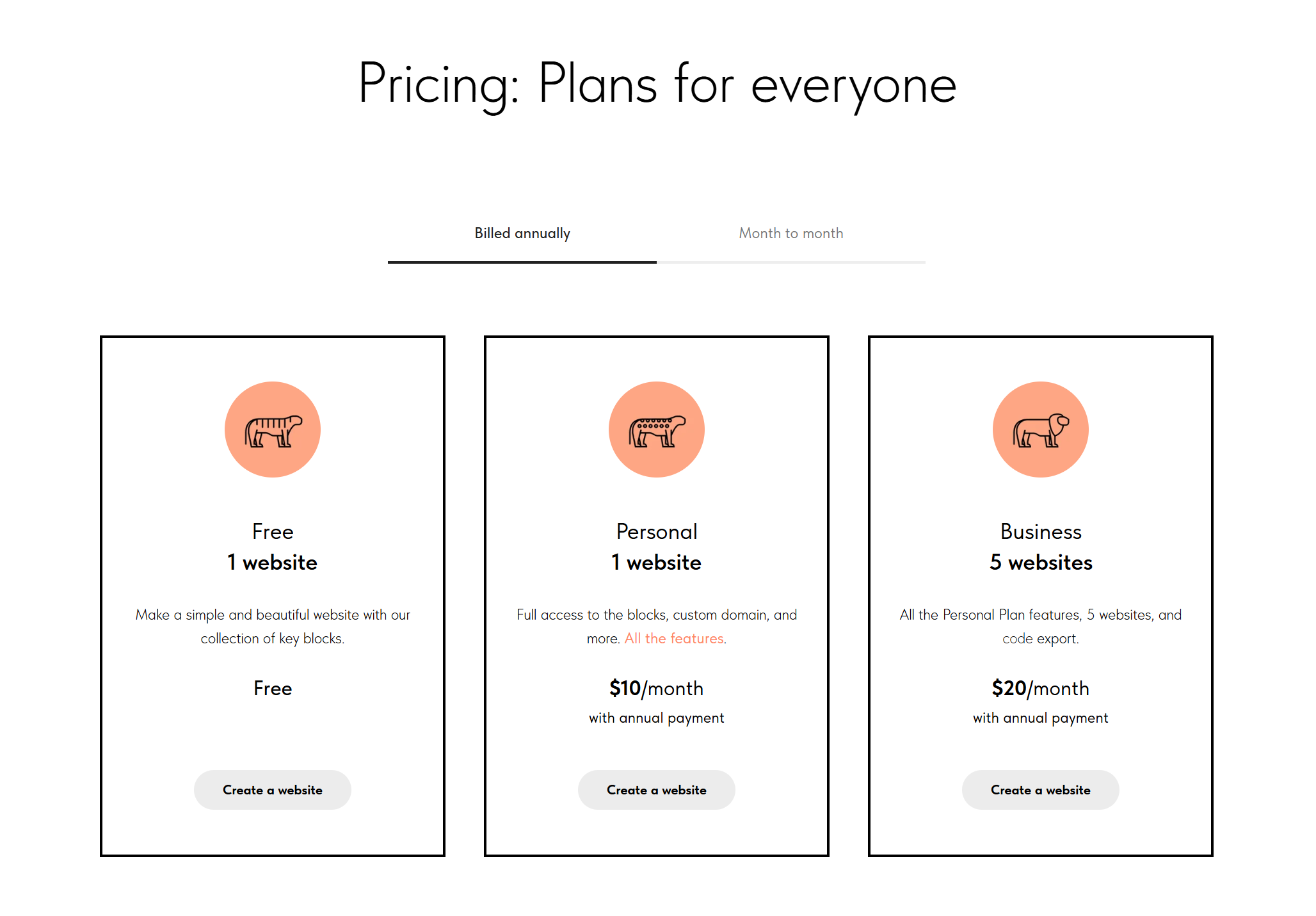Viewport: 1316px width, 916px height.
Task: Click with annual payment under the $20 price
Action: click(1041, 718)
